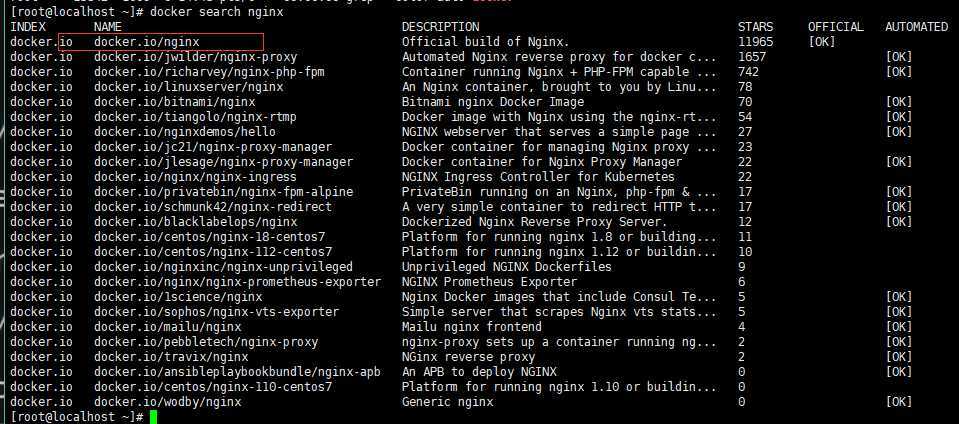This screenshot has width=959, height=424.
Task: Click the docker.io/jwilder/nginx-proxy entry
Action: pyautogui.click(x=196, y=57)
